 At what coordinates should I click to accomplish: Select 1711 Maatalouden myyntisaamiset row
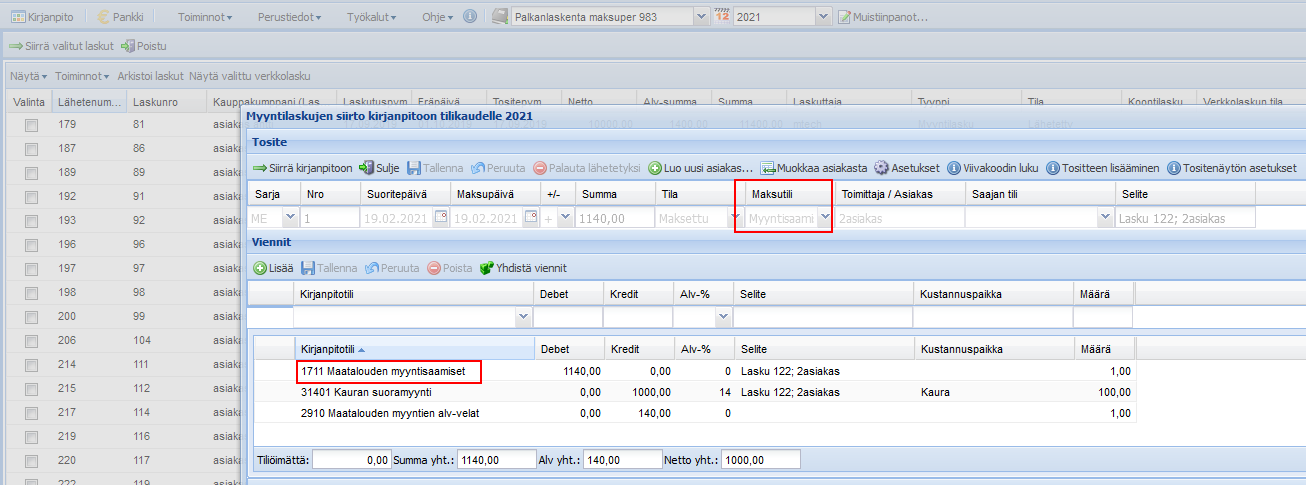point(382,371)
